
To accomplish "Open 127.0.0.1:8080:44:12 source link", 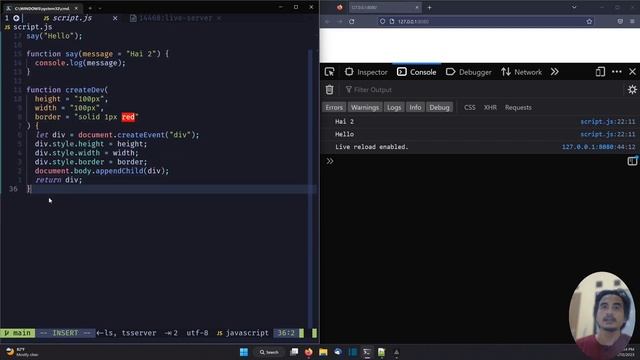I will (x=598, y=147).
